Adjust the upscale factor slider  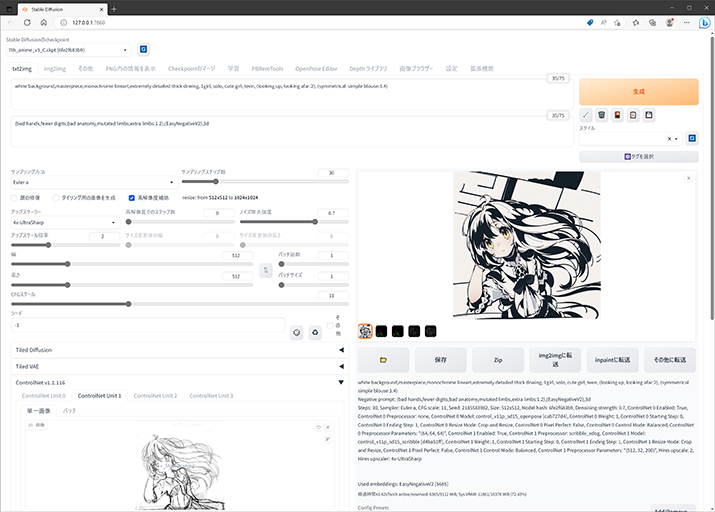click(x=65, y=245)
